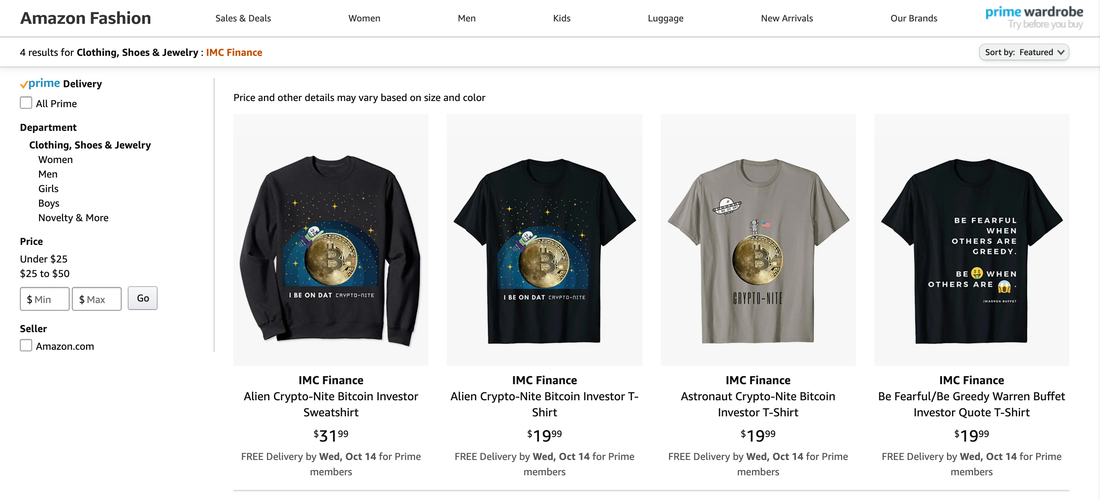The width and height of the screenshot is (1100, 499).
Task: Click the Go price filter button
Action: click(x=143, y=298)
